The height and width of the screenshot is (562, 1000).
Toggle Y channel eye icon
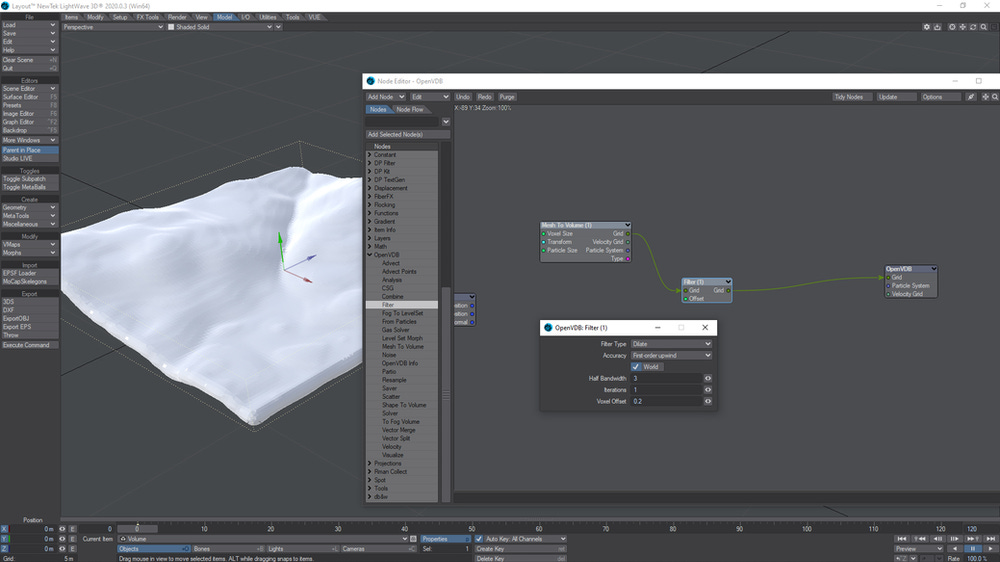tap(62, 539)
